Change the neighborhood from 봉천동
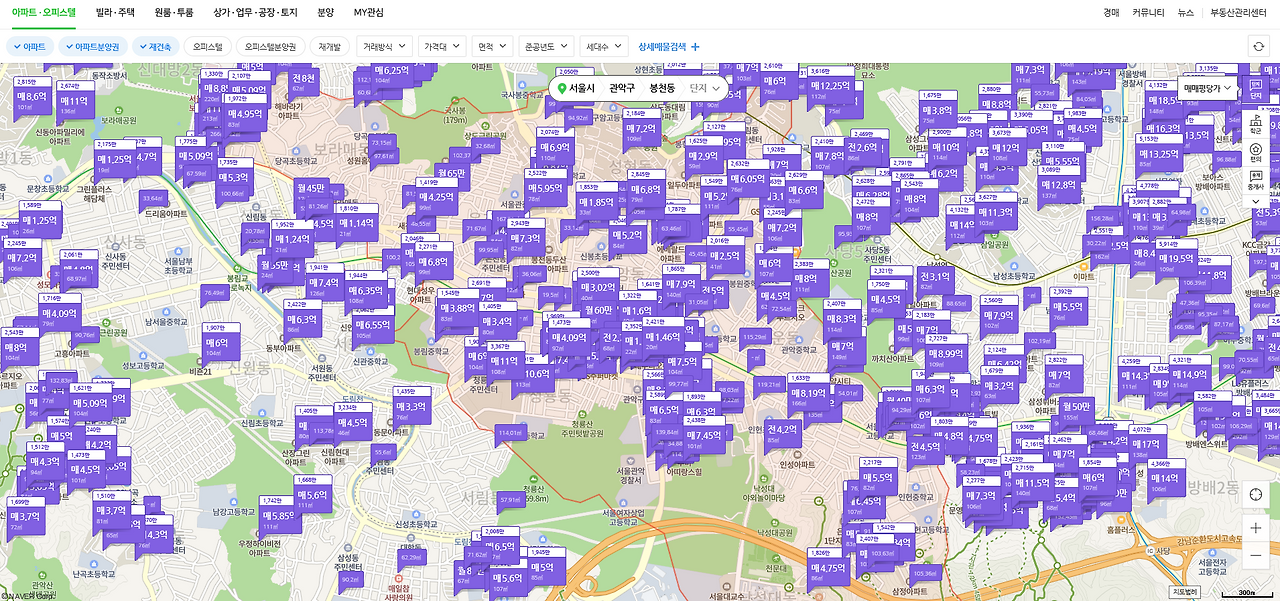Viewport: 1280px width, 601px height. pos(662,88)
